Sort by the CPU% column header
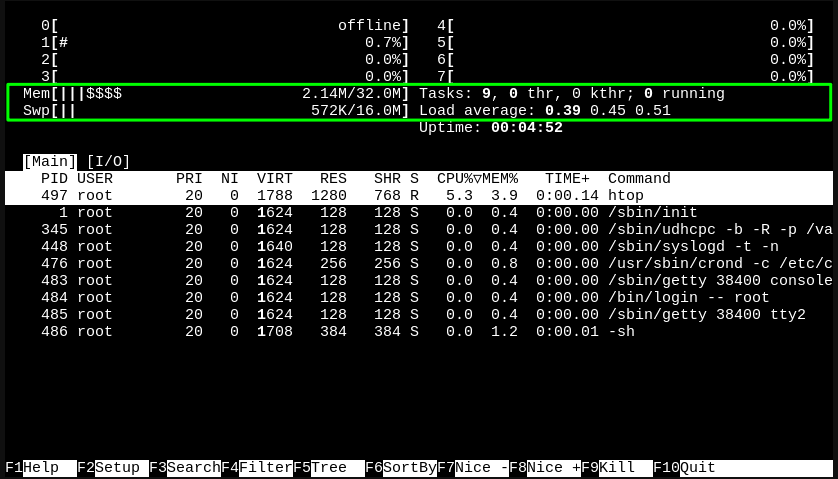 tap(455, 179)
